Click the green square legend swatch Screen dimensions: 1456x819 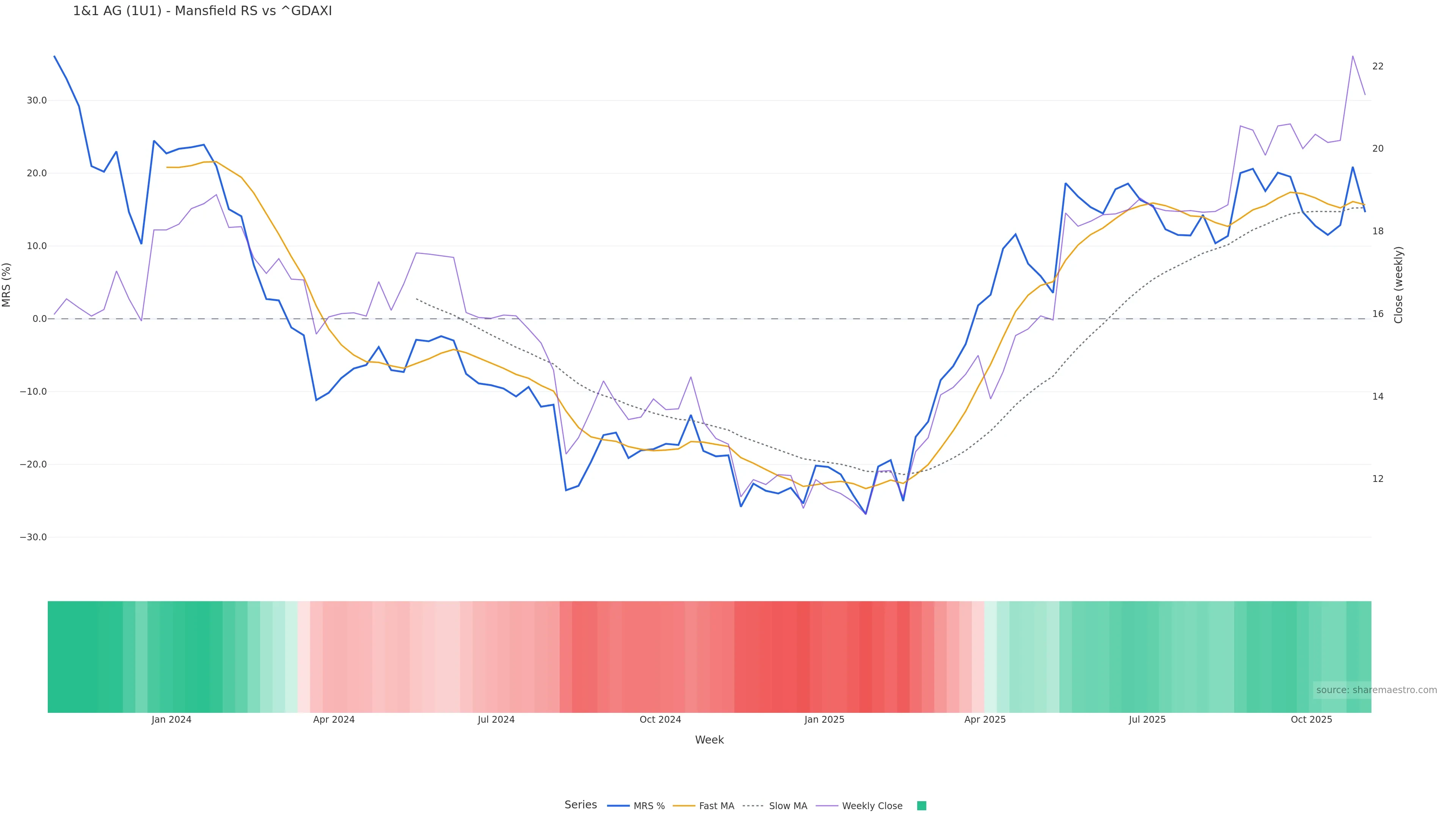pyautogui.click(x=921, y=806)
